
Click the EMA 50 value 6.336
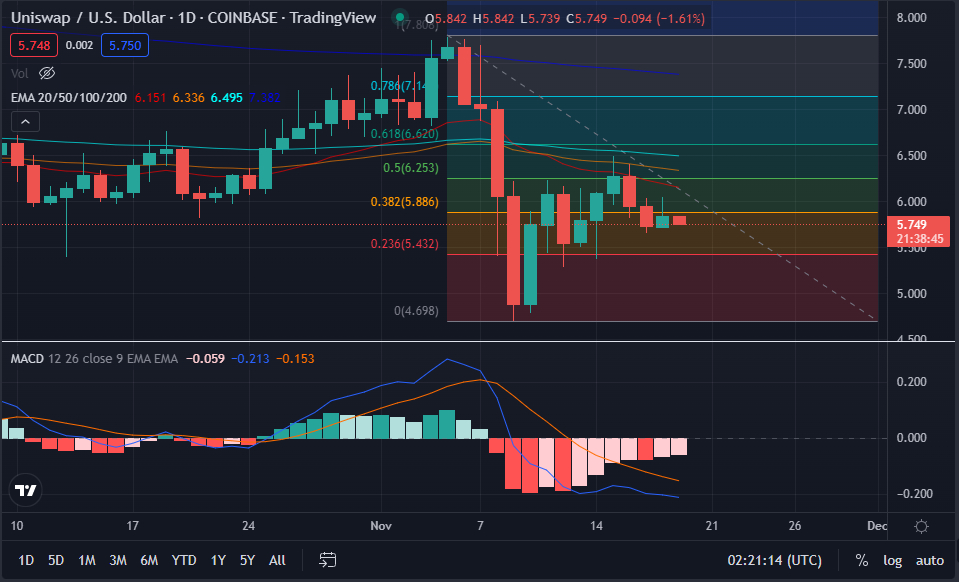[188, 98]
